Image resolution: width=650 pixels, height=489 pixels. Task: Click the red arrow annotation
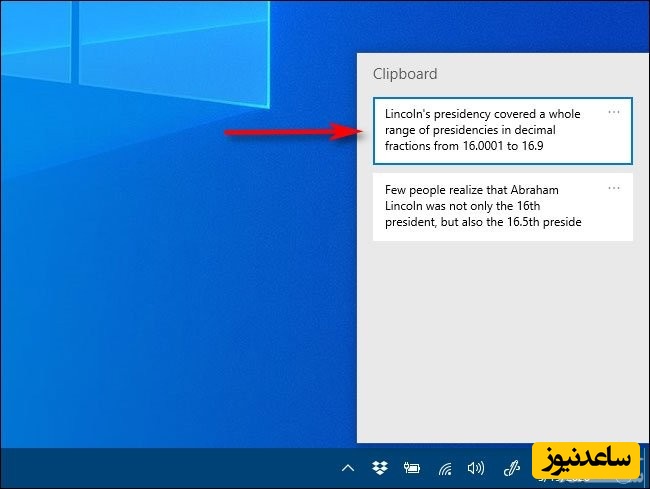coord(290,131)
